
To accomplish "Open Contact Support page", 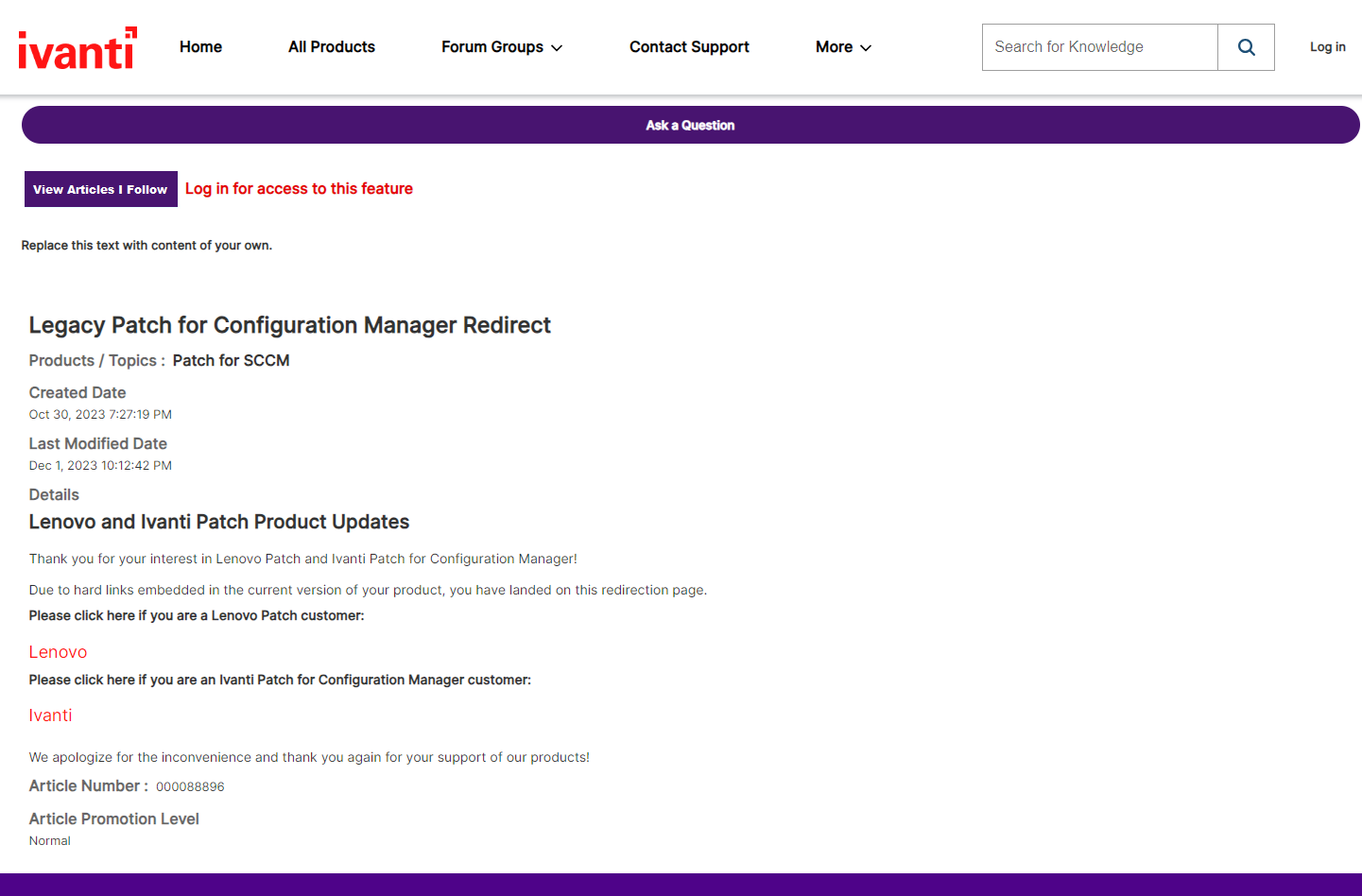I will [x=689, y=47].
